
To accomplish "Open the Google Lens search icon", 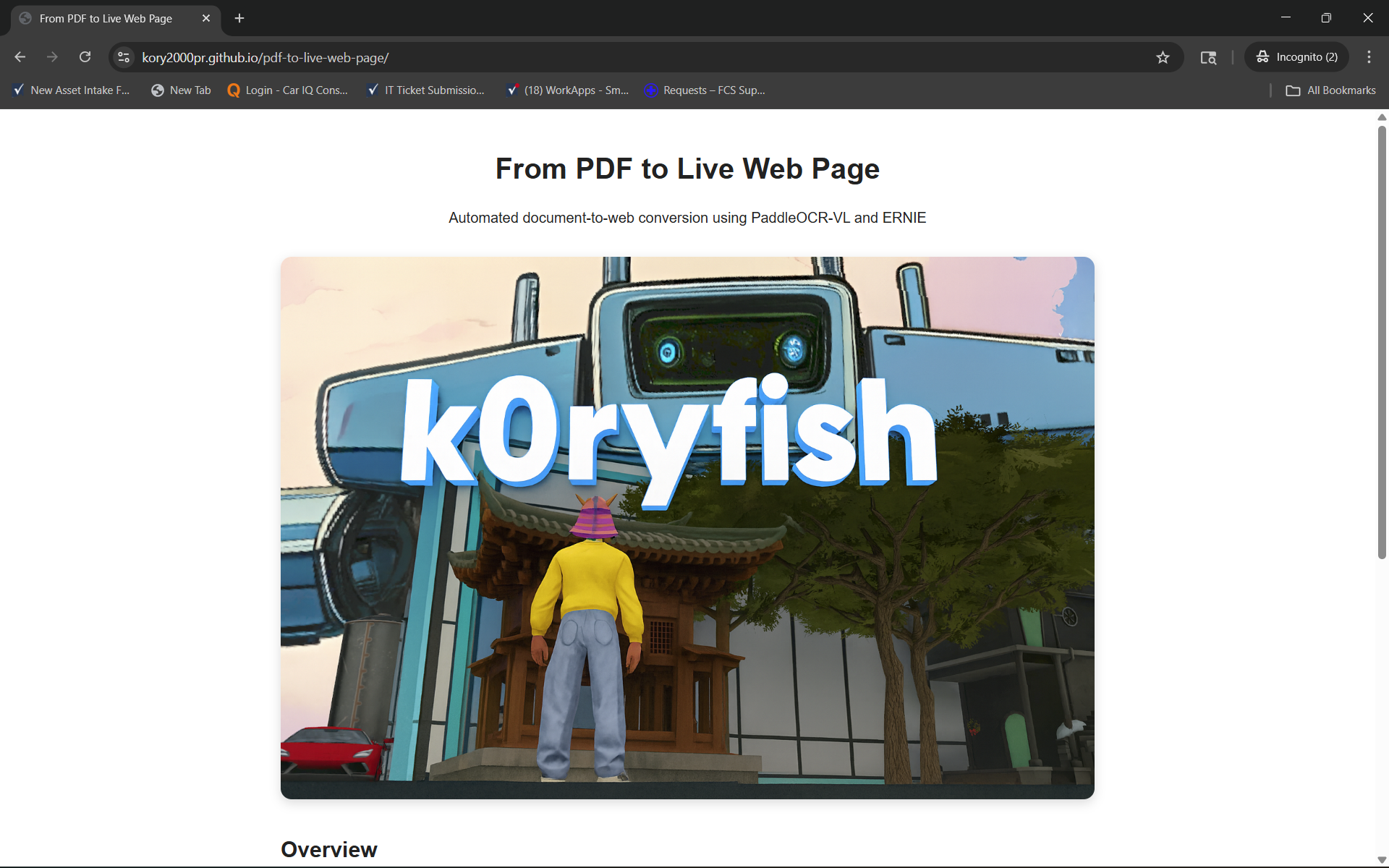I will point(1208,57).
